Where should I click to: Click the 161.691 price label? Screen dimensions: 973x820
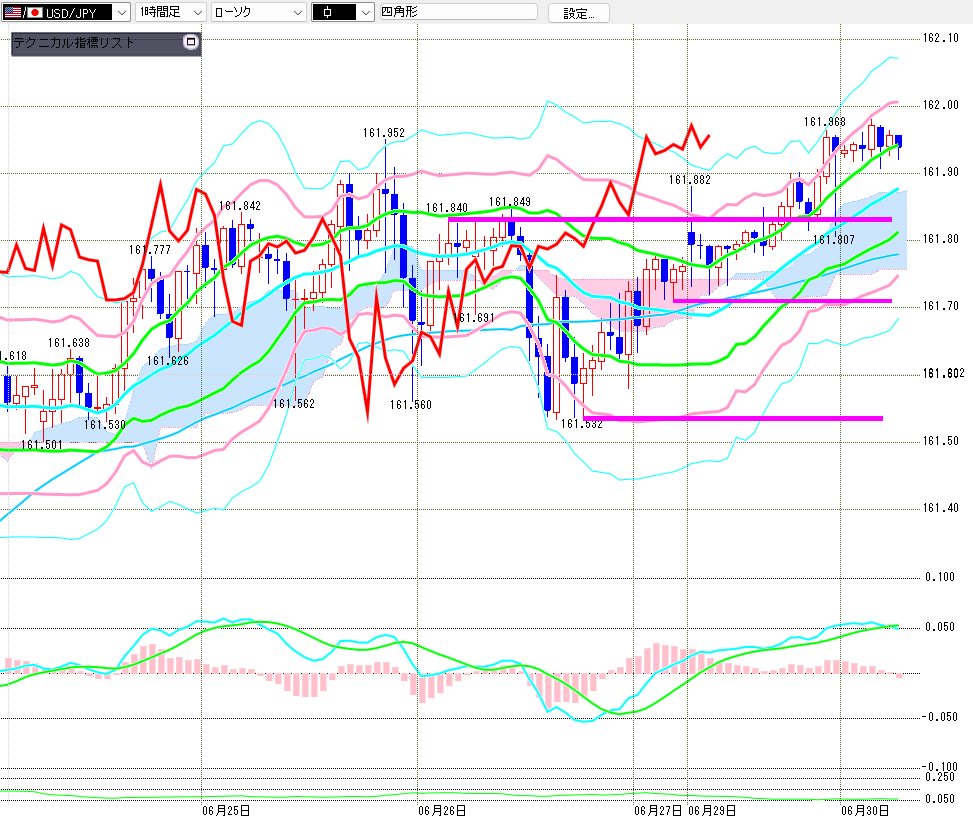point(475,318)
